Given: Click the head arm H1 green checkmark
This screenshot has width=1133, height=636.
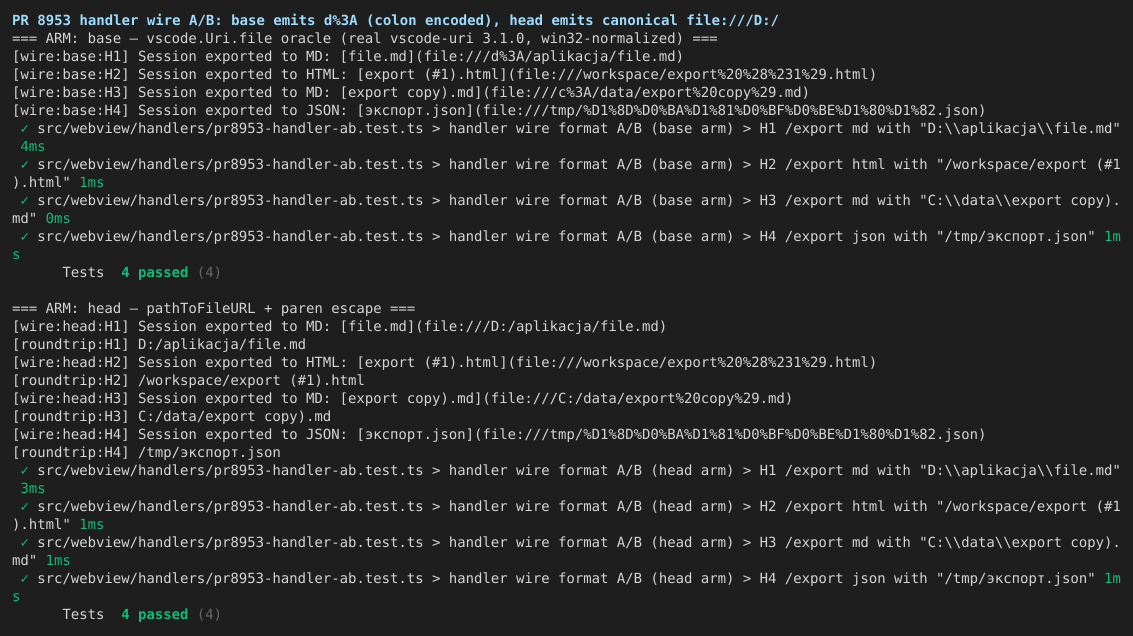Looking at the screenshot, I should coord(25,470).
